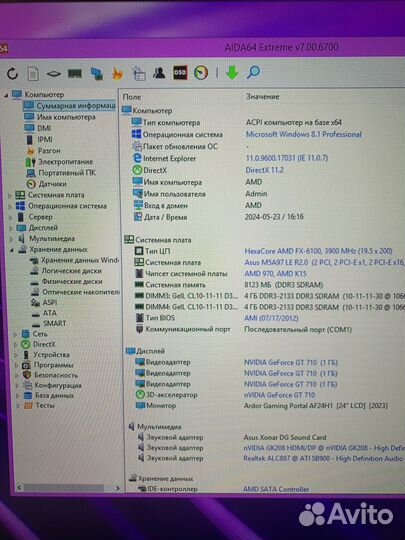Click the green download arrow update icon
The width and height of the screenshot is (405, 540).
(232, 73)
